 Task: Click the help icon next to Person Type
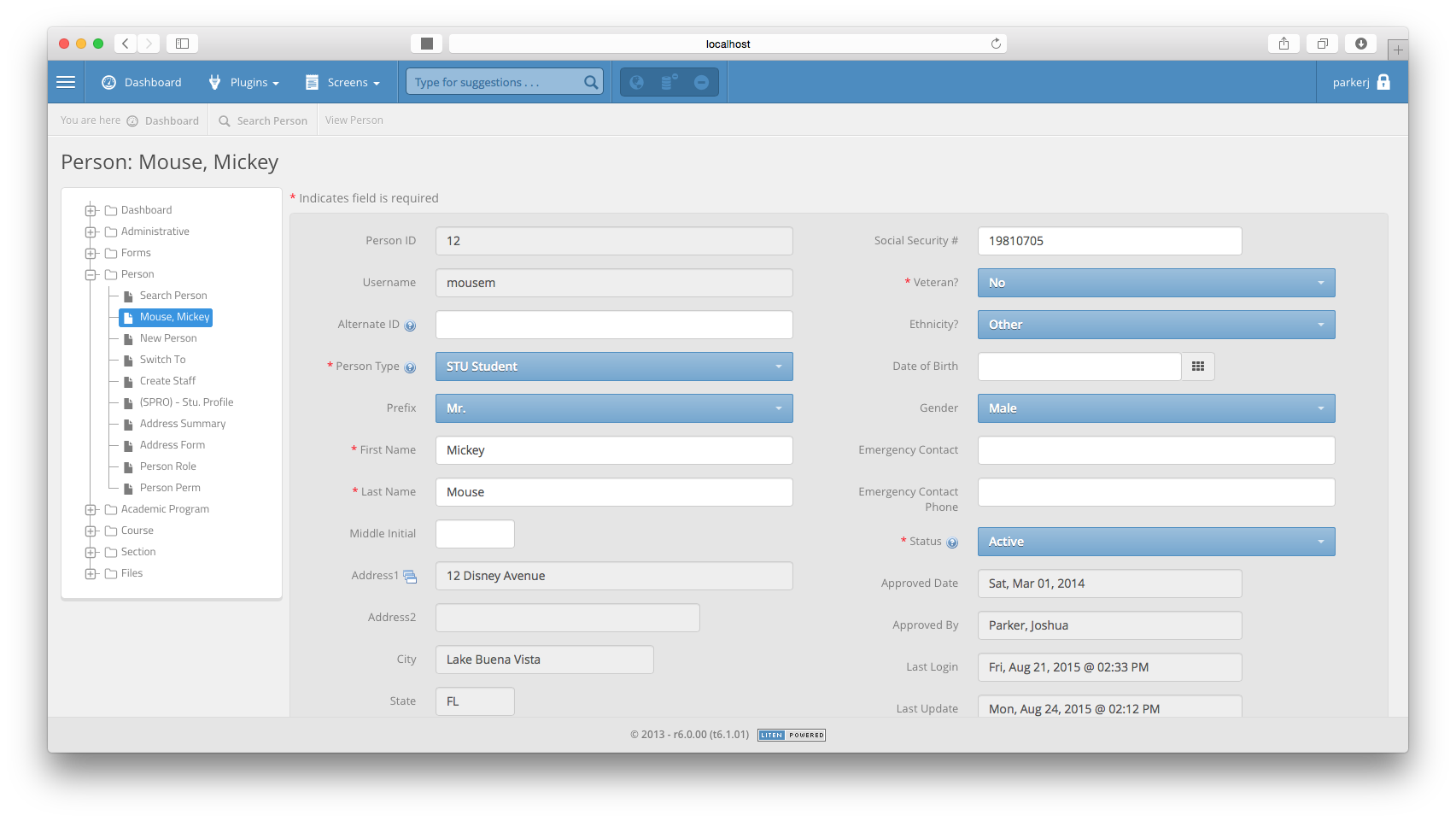[411, 366]
